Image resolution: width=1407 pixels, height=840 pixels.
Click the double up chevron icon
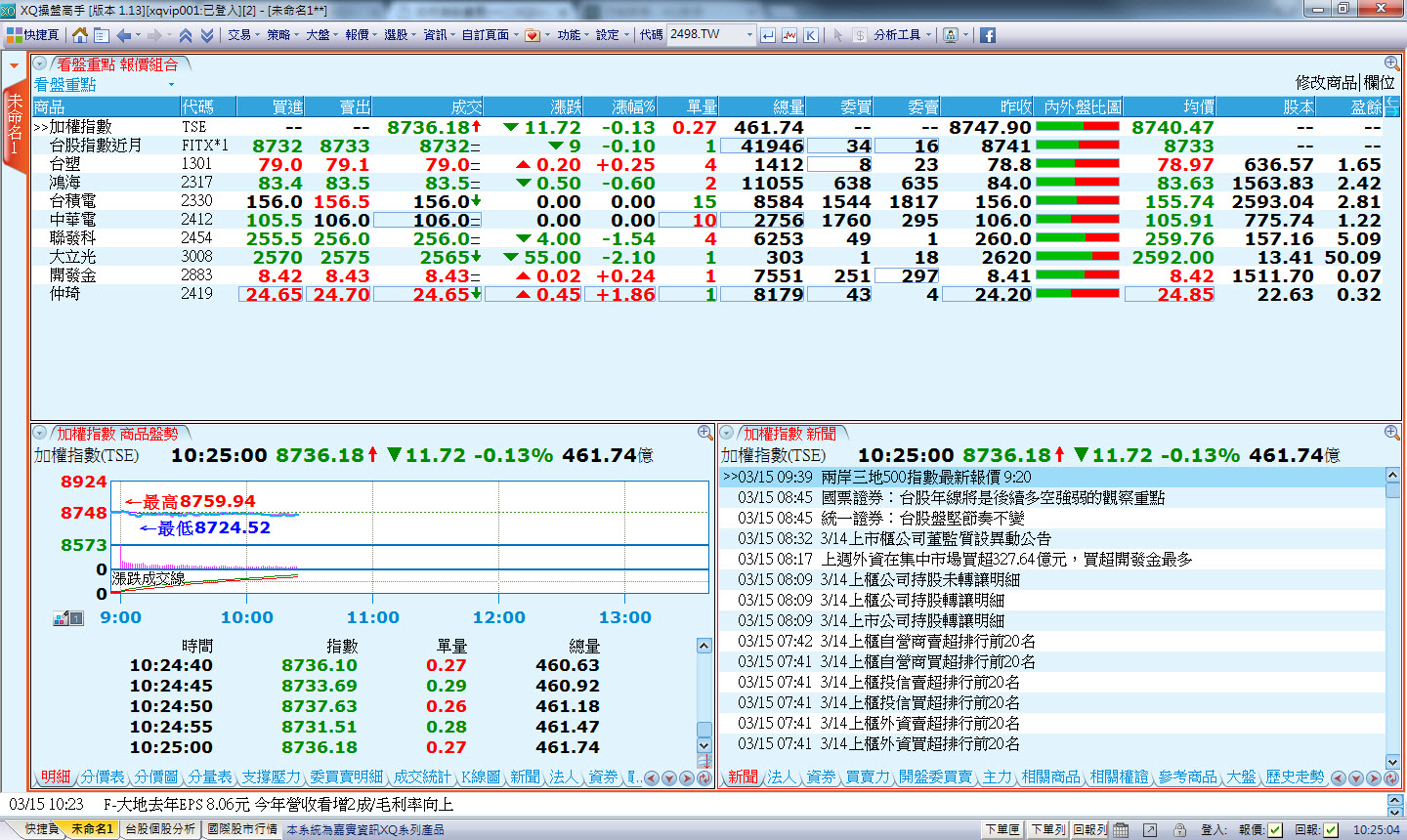(186, 35)
